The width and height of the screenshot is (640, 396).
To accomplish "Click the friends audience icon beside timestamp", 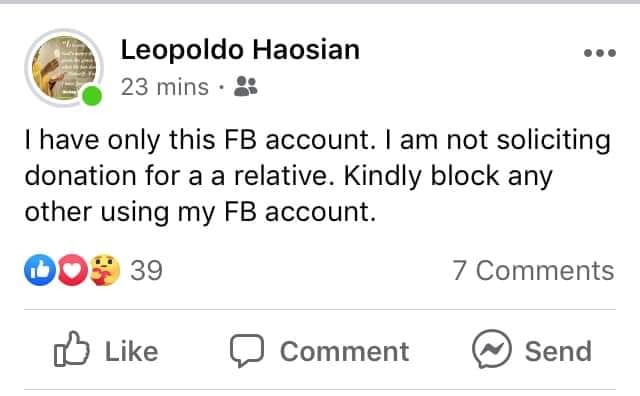I will (246, 86).
